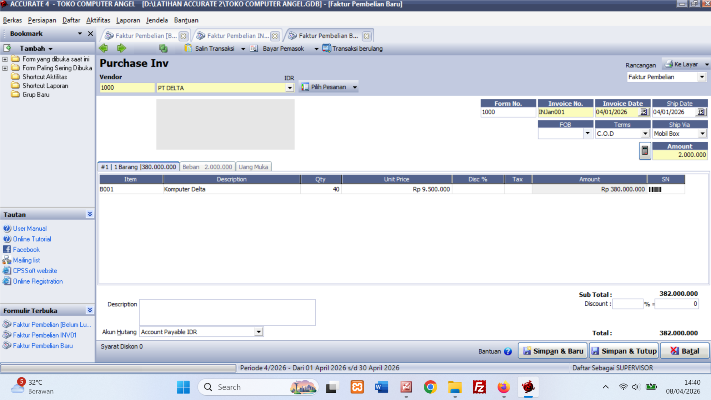Click Bayar Pemasok toolbar button

coord(277,49)
